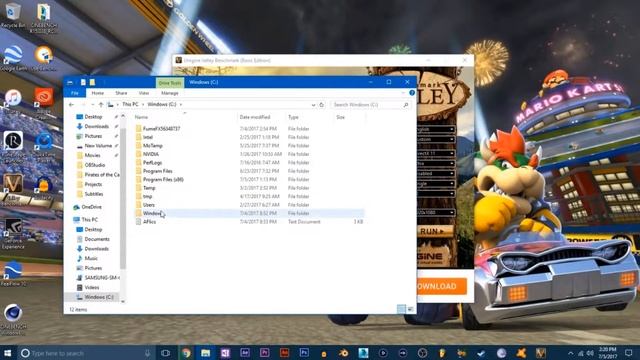This screenshot has height=360, width=640.
Task: Switch Explorer to large icons view
Action: [410, 309]
